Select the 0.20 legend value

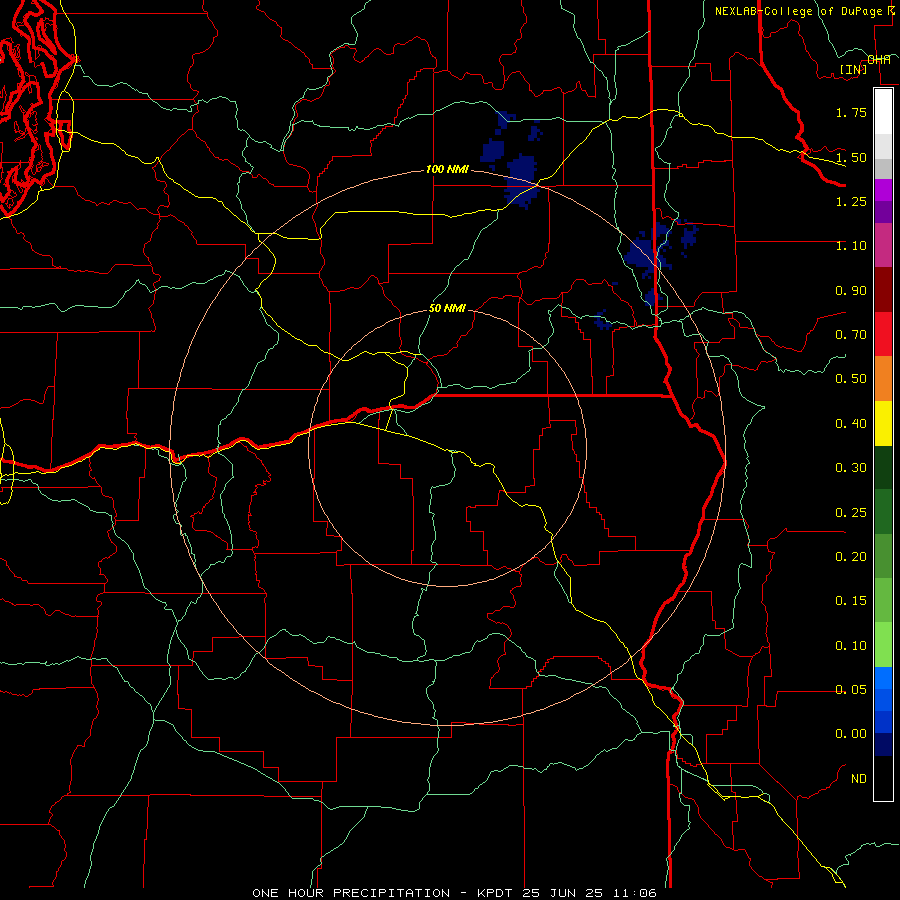(851, 557)
